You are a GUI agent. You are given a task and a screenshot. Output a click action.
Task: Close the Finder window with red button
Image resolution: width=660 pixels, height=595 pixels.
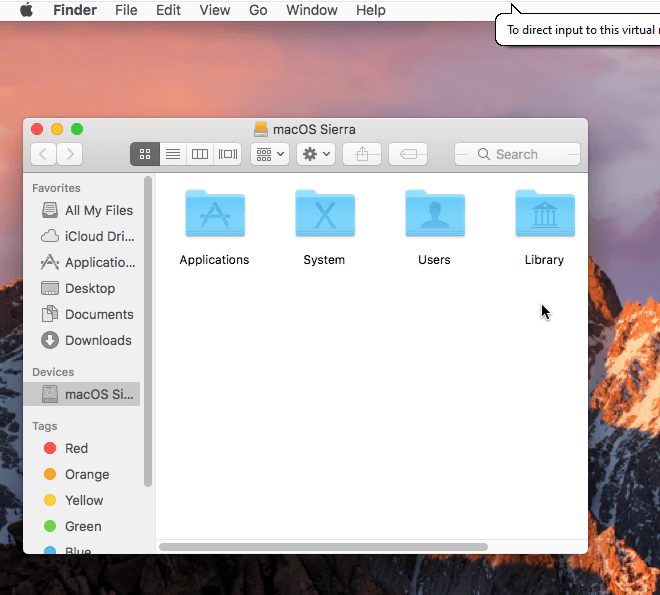point(37,129)
